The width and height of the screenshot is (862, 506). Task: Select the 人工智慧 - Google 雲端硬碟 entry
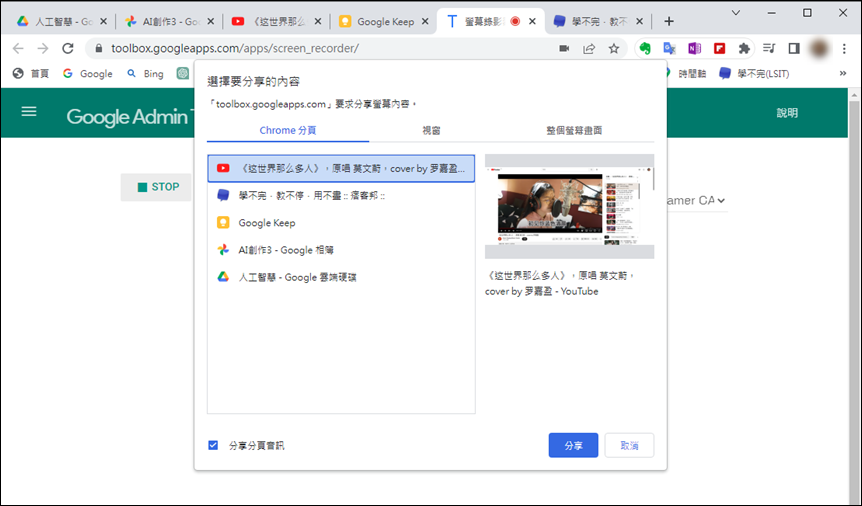341,277
